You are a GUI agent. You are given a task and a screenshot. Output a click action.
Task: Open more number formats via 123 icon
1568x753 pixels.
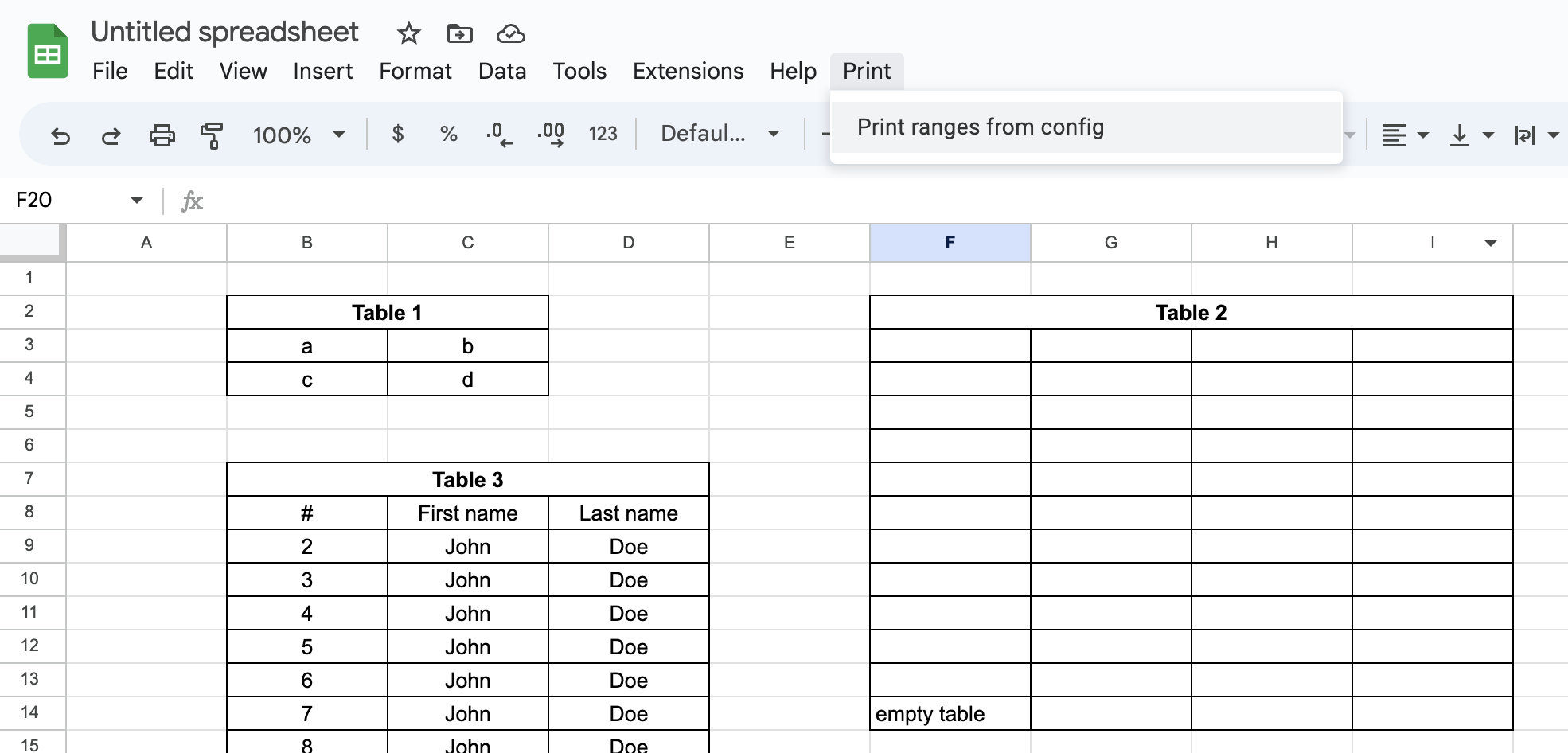[603, 135]
